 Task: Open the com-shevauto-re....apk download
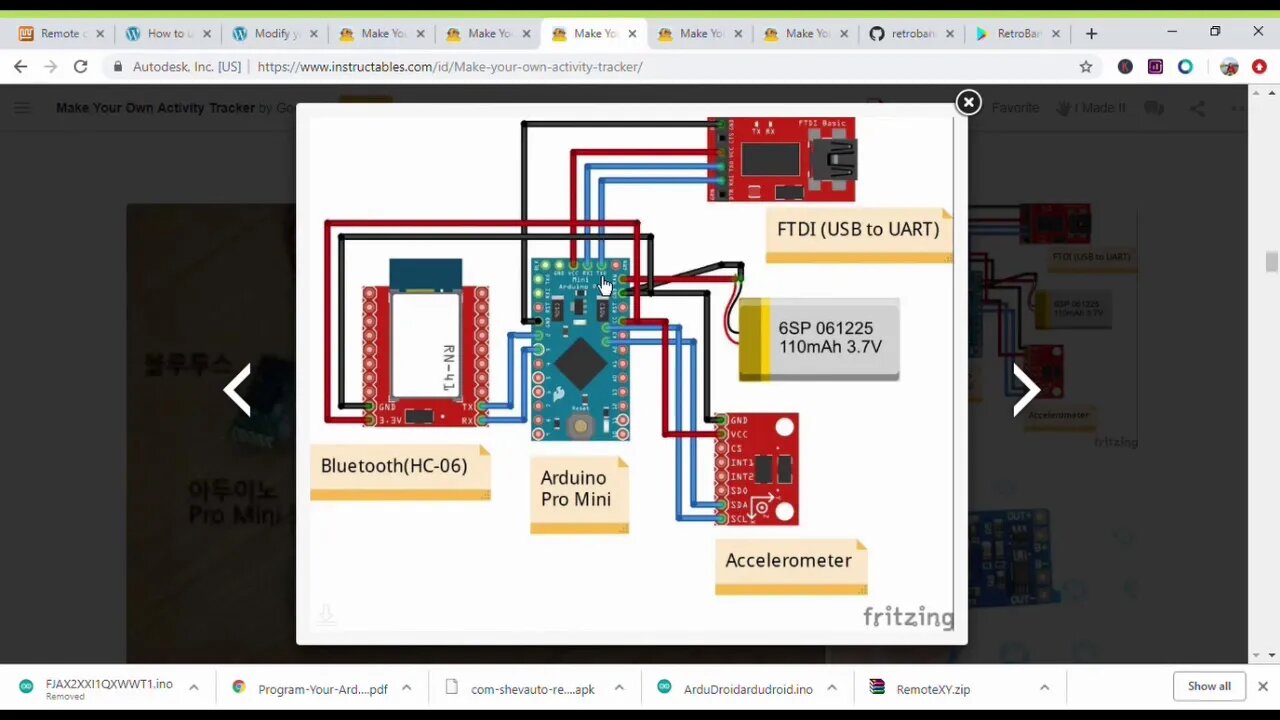click(521, 689)
